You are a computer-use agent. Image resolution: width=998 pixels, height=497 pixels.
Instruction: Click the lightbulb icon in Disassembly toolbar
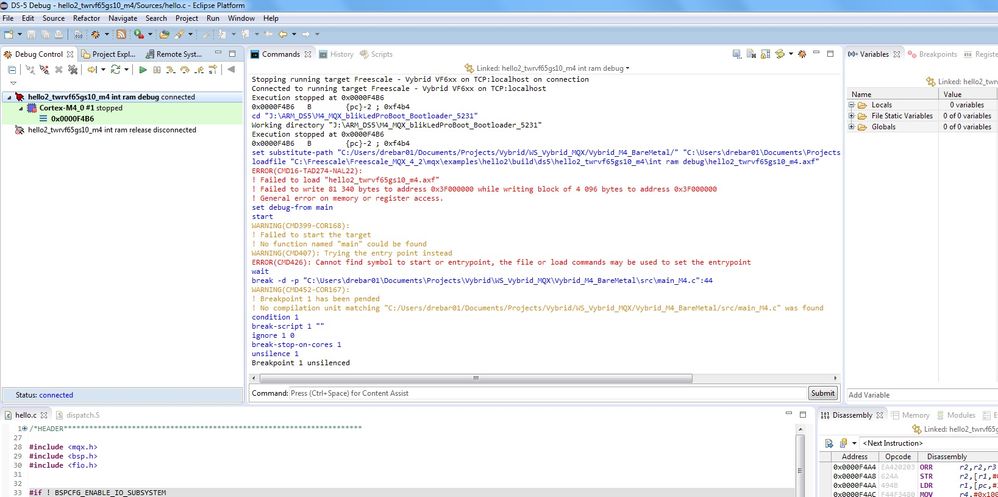click(843, 444)
